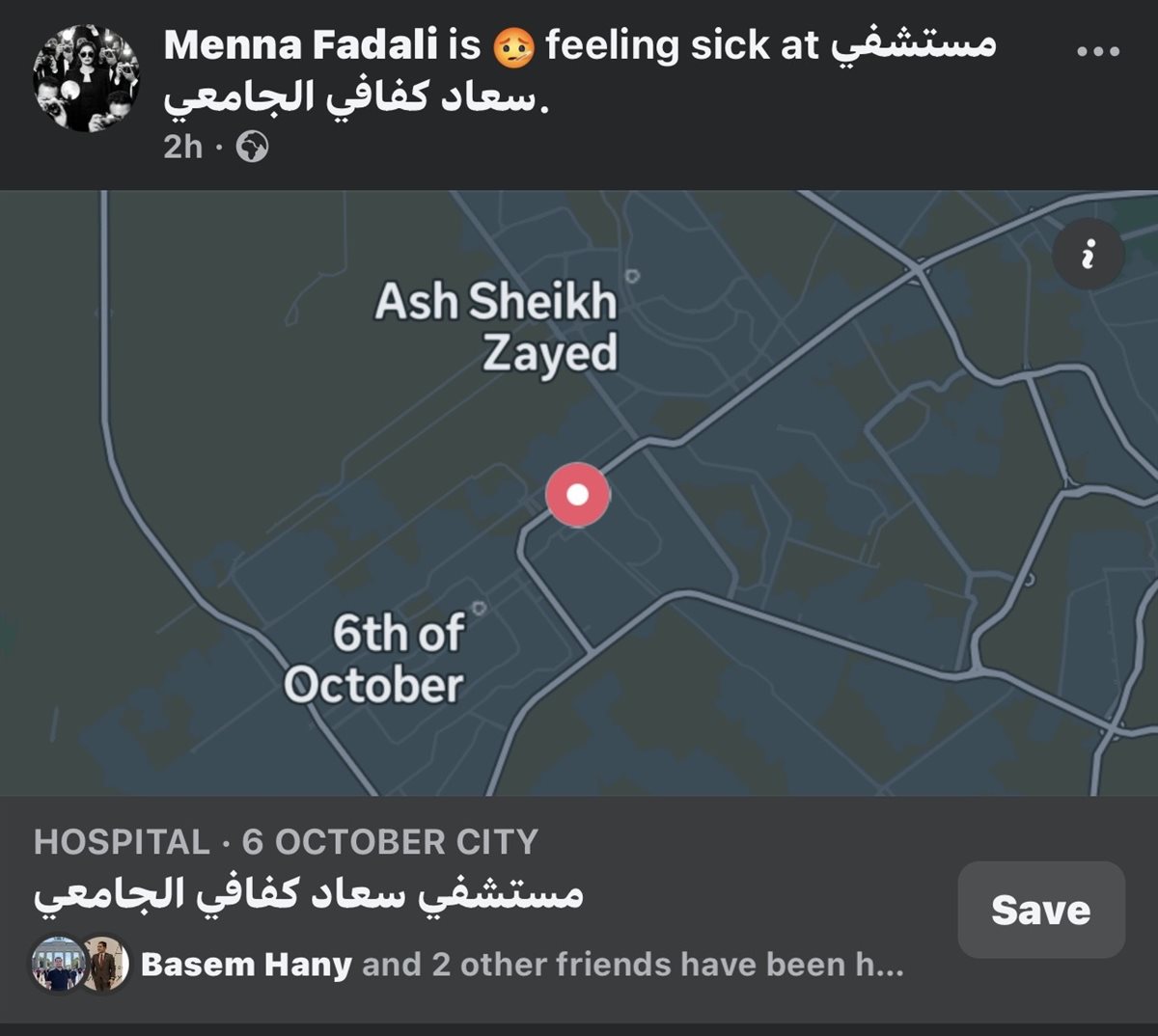This screenshot has height=1036, width=1158.
Task: Open Menna Fadali's profile picture
Action: (85, 78)
